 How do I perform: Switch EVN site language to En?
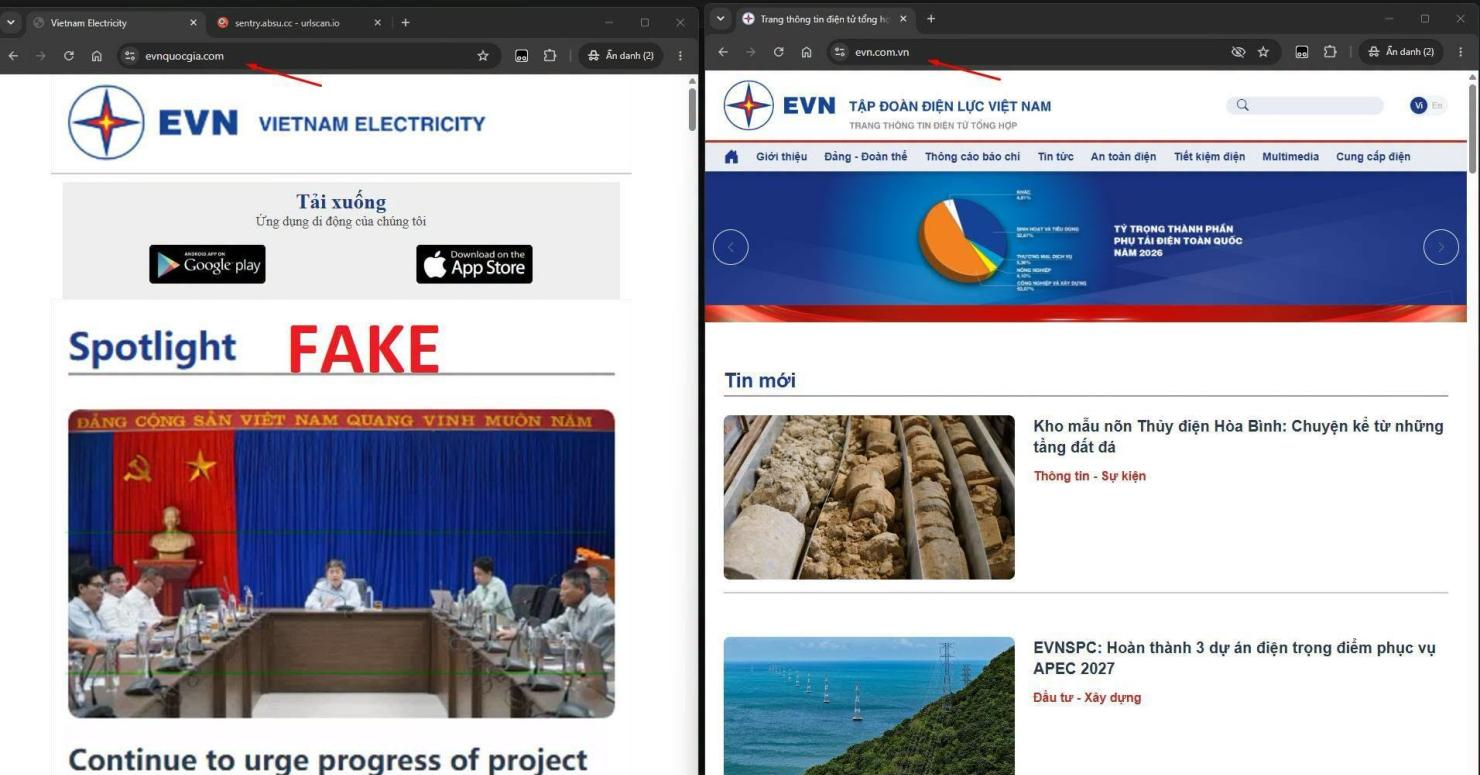click(x=1437, y=105)
